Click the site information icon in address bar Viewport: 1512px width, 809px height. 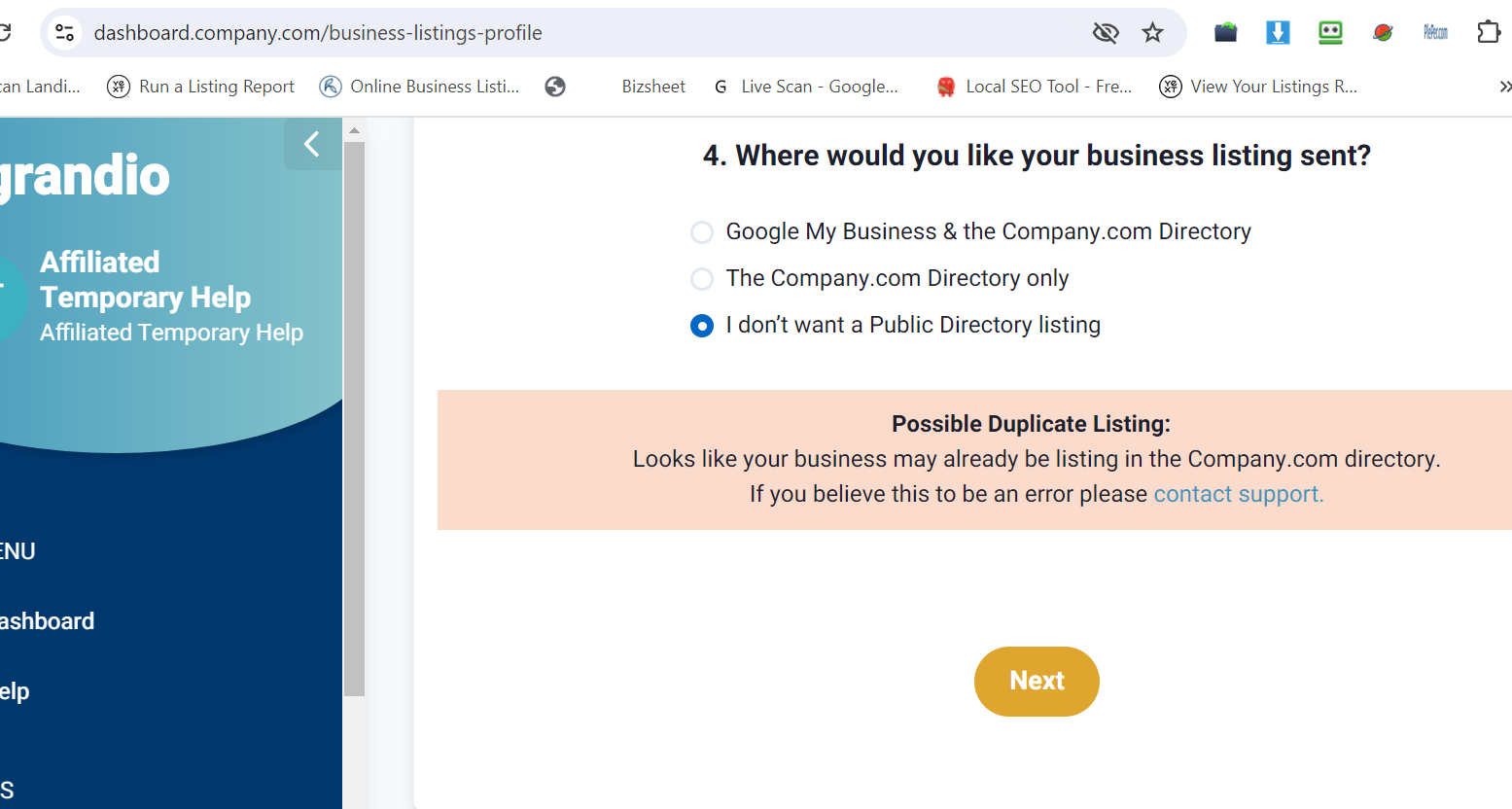(65, 33)
